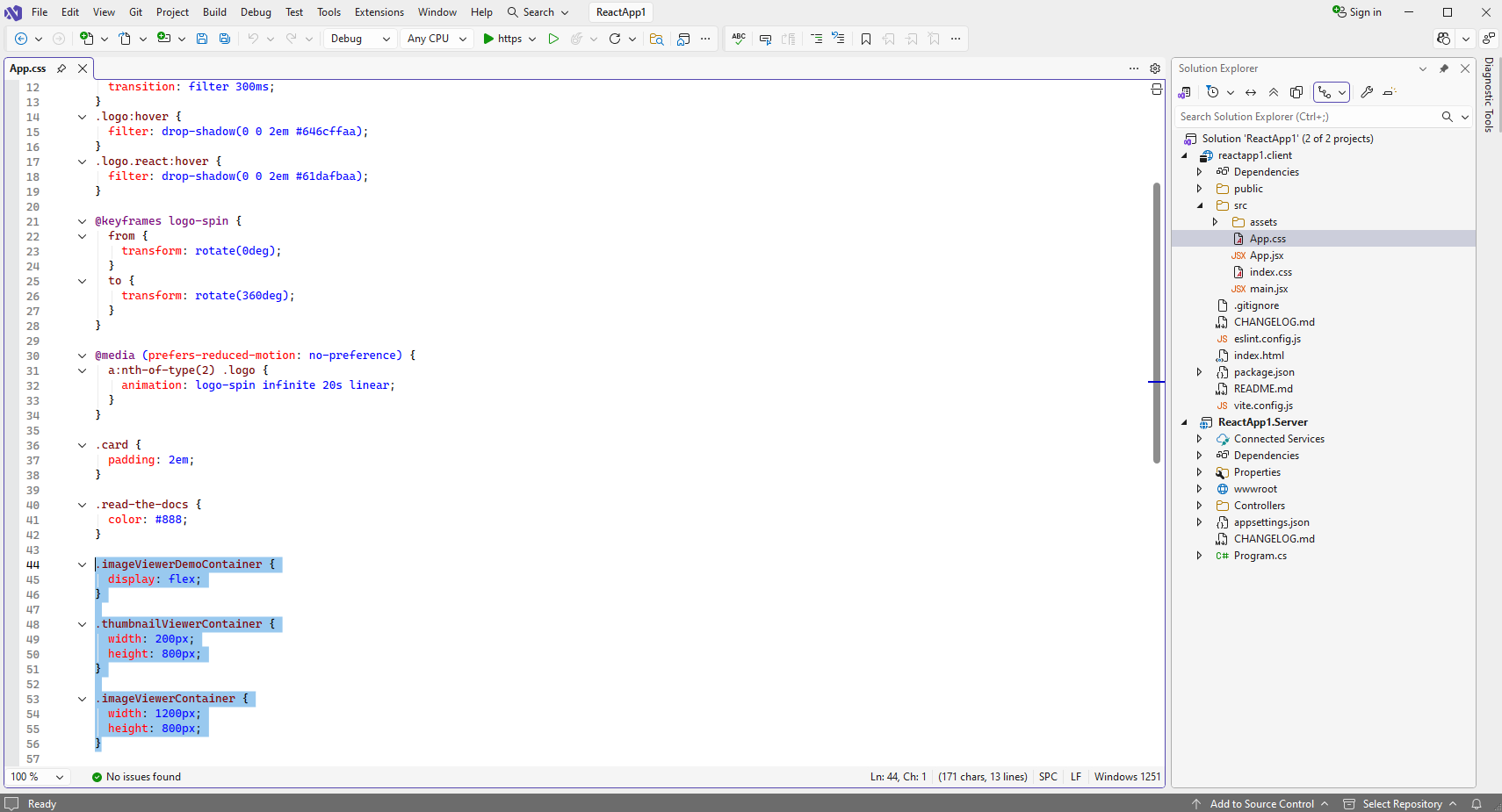
Task: Toggle a bookmark on the current line
Action: click(866, 39)
